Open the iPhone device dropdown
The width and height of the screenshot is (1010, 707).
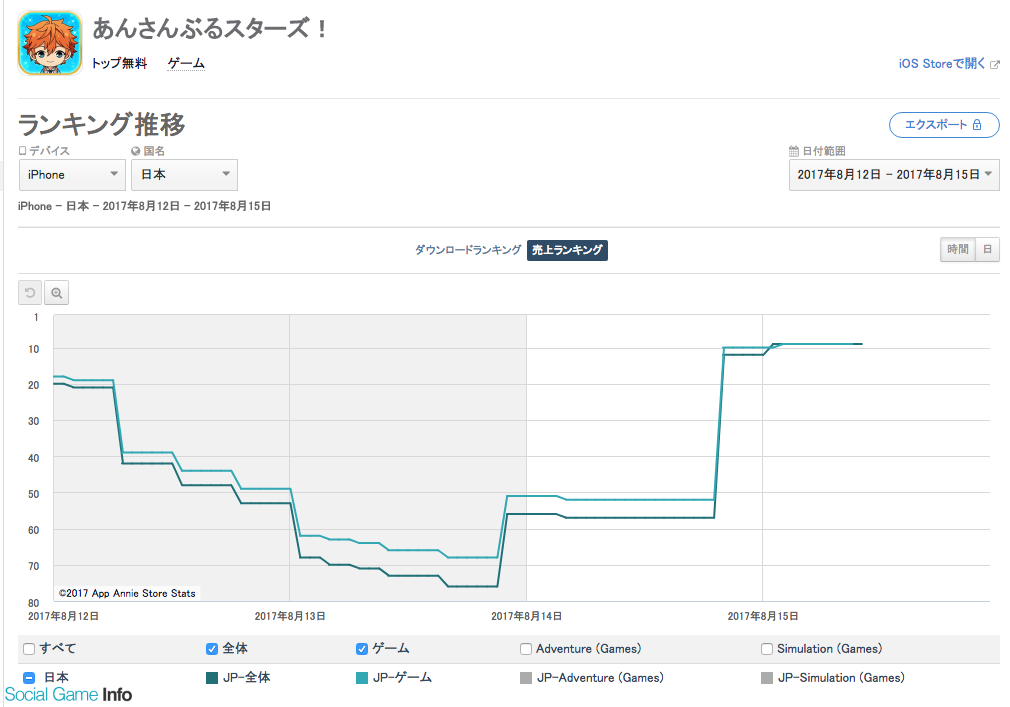(72, 174)
